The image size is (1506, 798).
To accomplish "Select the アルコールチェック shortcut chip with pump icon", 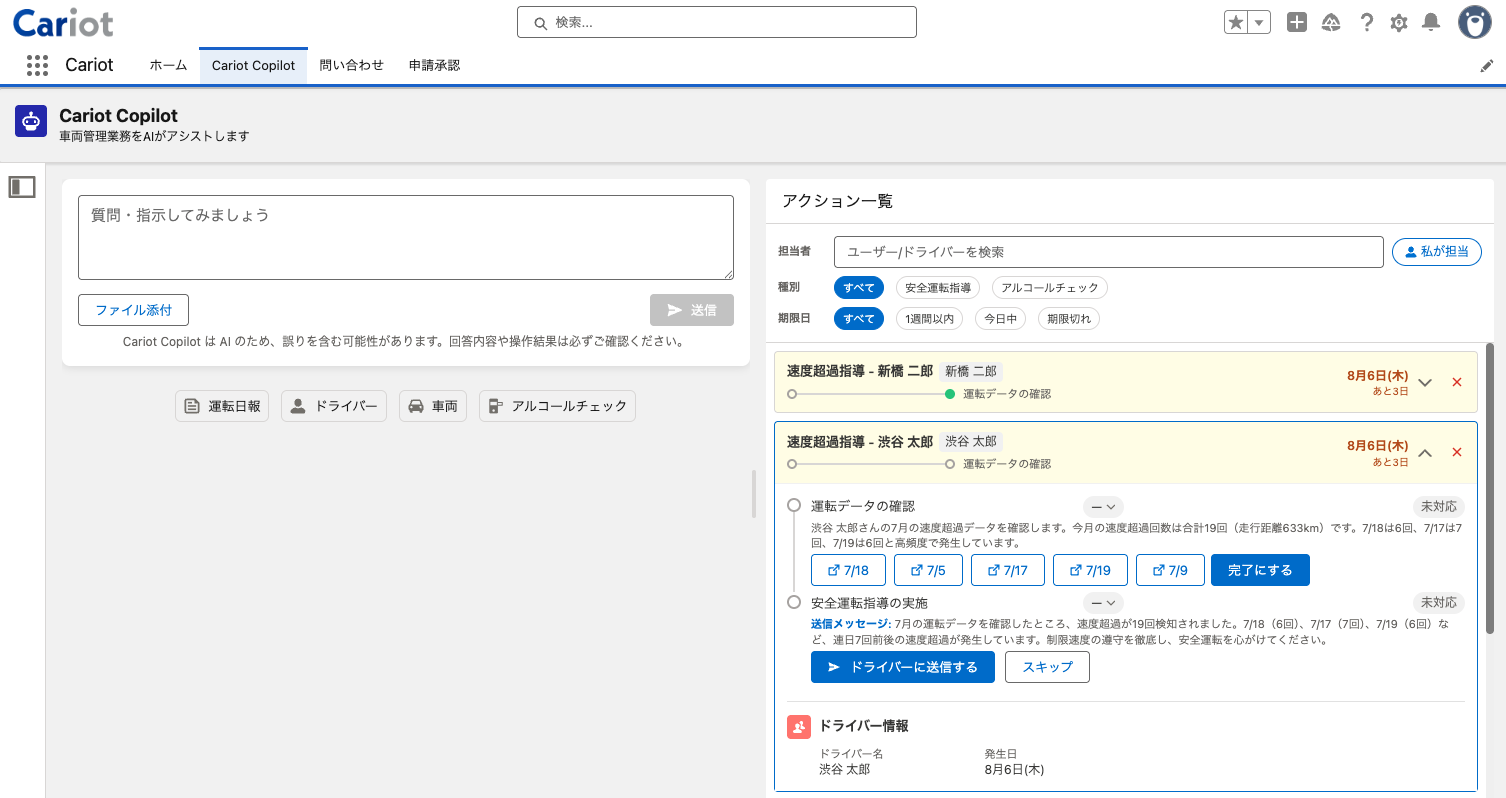I will 557,406.
